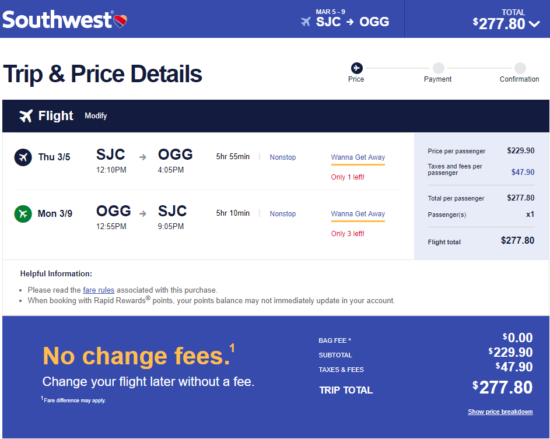550x439 pixels.
Task: Click the green returning flight icon
Action: click(x=23, y=214)
